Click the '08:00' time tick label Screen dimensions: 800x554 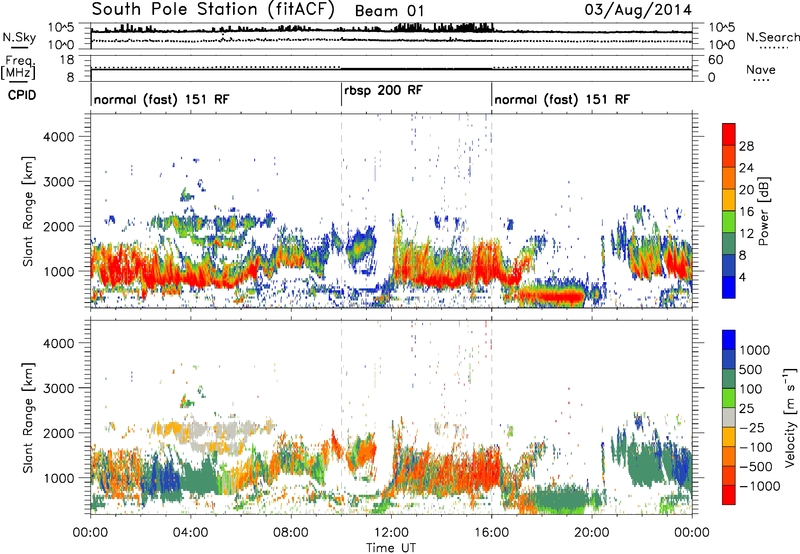[x=290, y=533]
